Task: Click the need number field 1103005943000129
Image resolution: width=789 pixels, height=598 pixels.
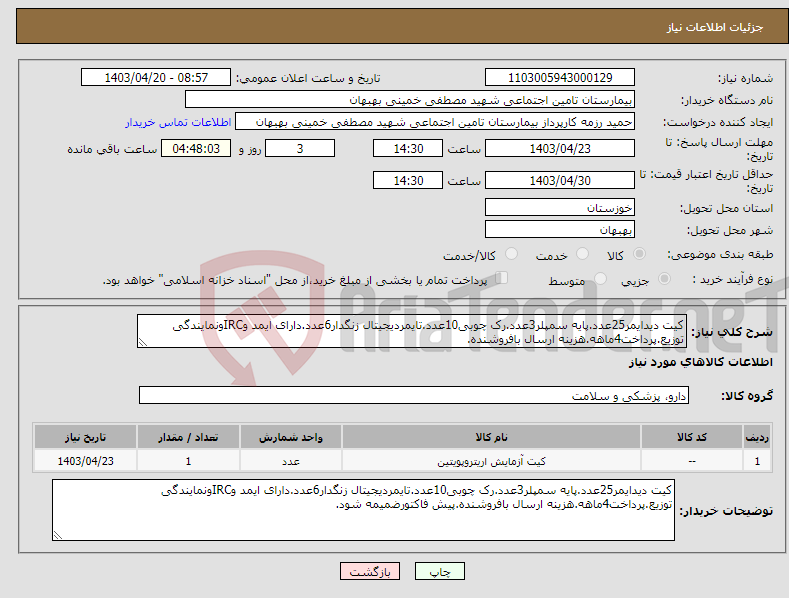Action: tap(560, 78)
